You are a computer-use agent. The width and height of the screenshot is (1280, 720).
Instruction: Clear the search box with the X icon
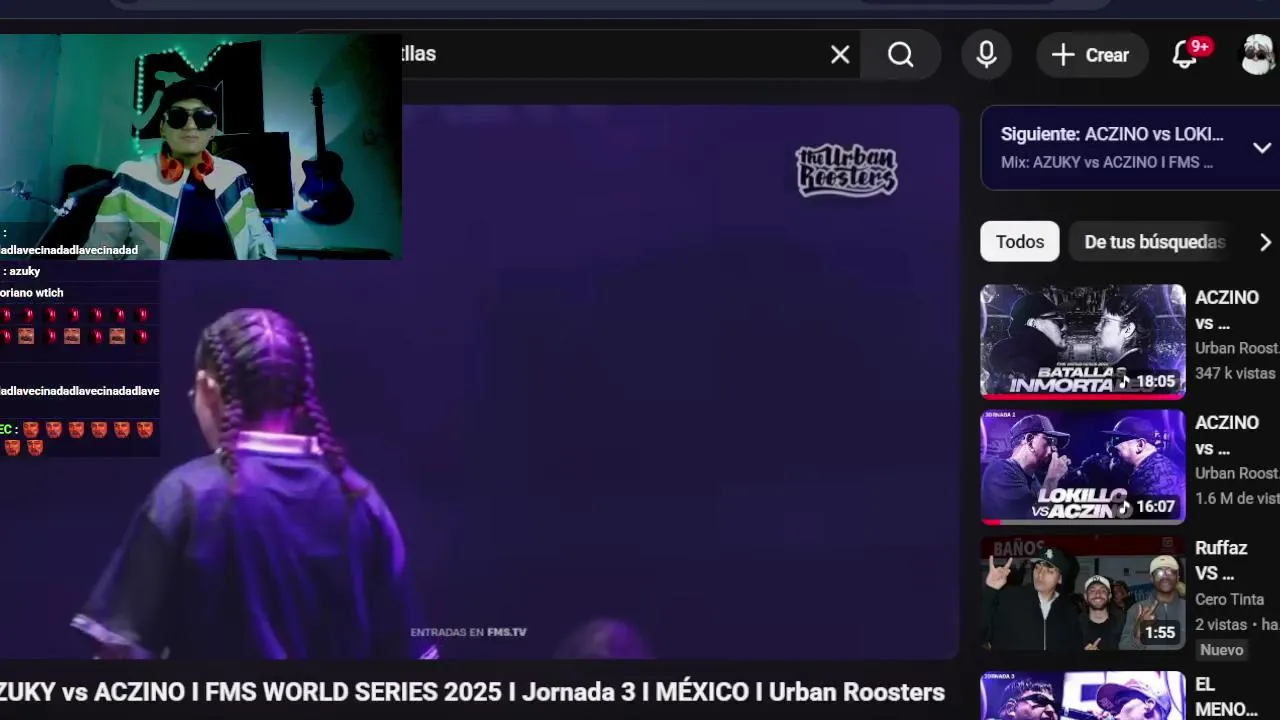[x=840, y=55]
